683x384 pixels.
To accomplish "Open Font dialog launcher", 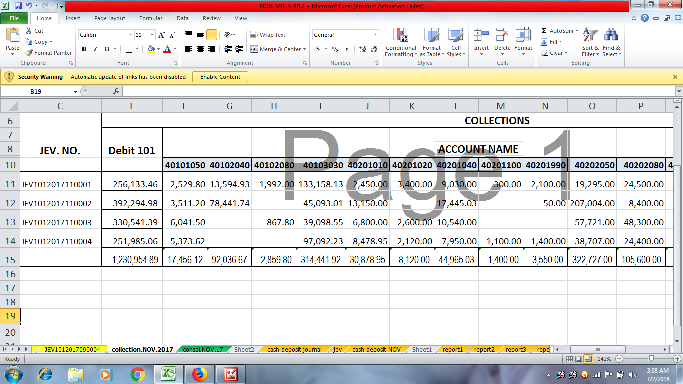I will [176, 63].
